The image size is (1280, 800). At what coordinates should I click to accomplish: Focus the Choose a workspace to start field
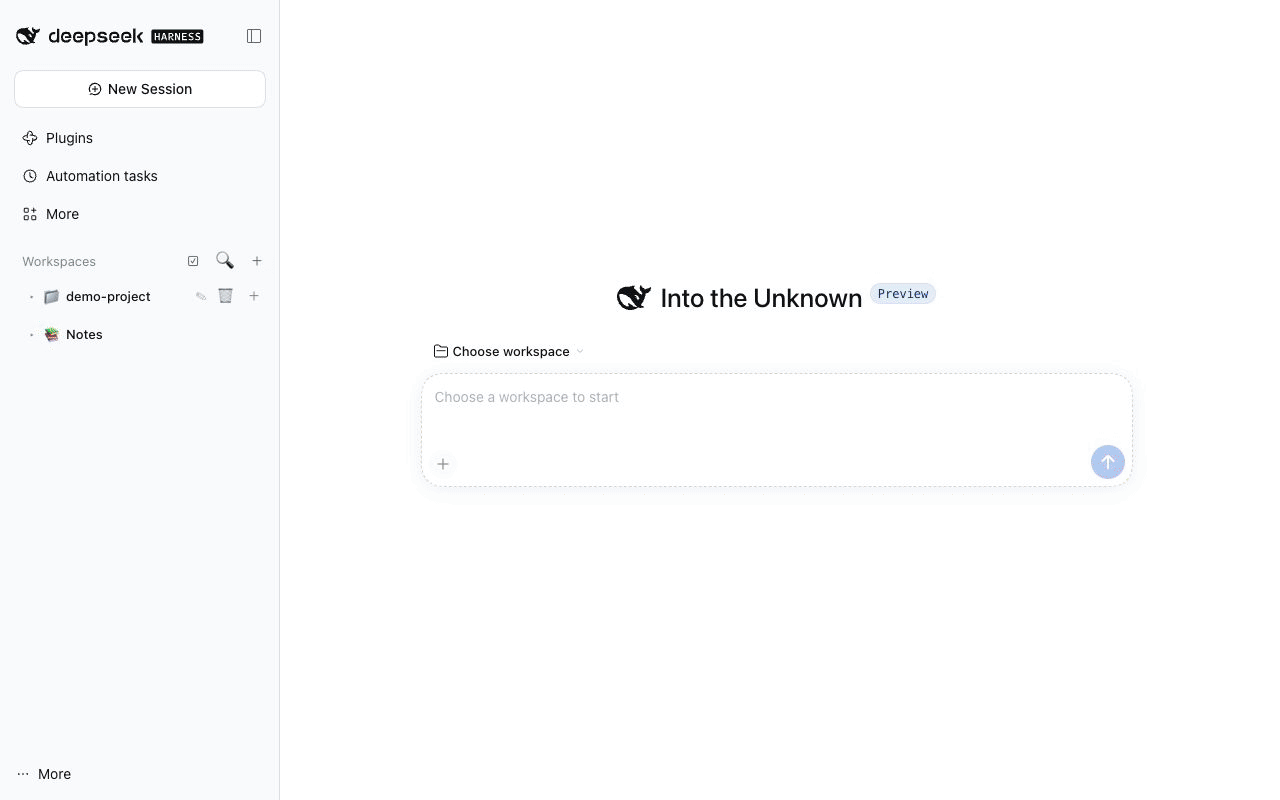coord(777,398)
